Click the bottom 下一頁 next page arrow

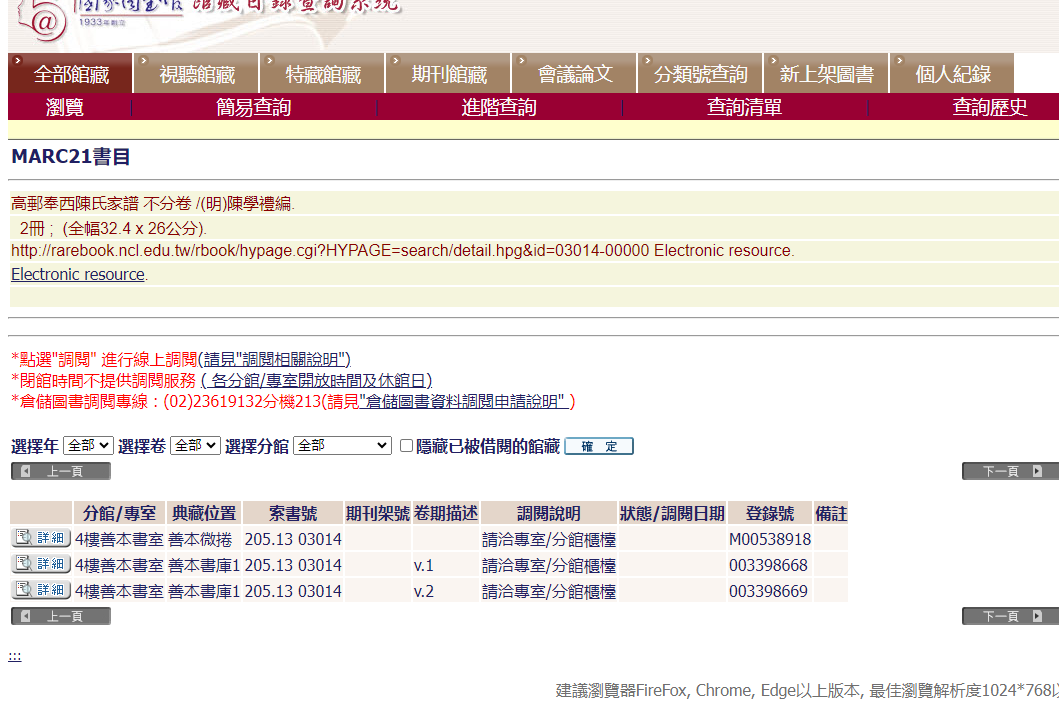coord(1009,615)
